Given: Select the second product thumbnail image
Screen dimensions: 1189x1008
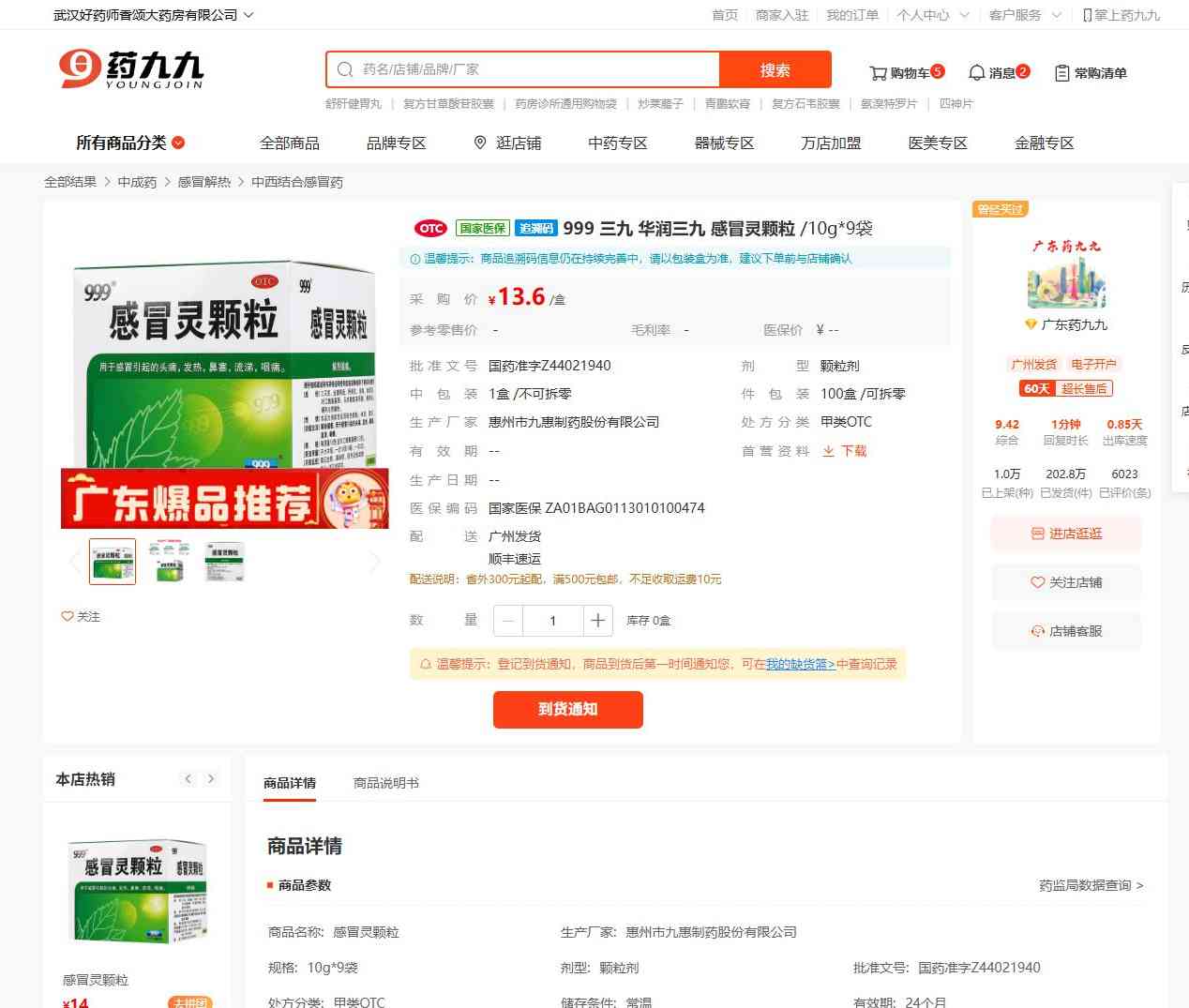Looking at the screenshot, I should pos(169,561).
